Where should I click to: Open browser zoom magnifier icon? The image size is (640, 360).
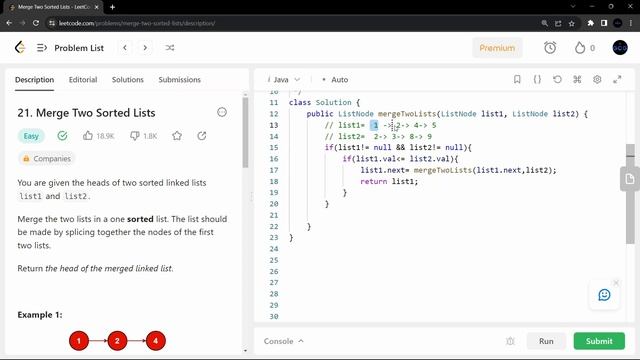(x=544, y=23)
